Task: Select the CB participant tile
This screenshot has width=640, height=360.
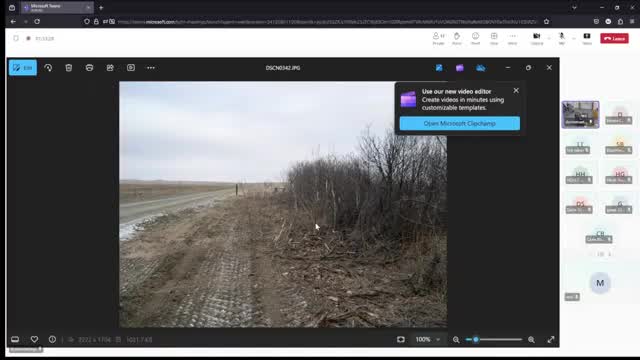Action: click(600, 236)
